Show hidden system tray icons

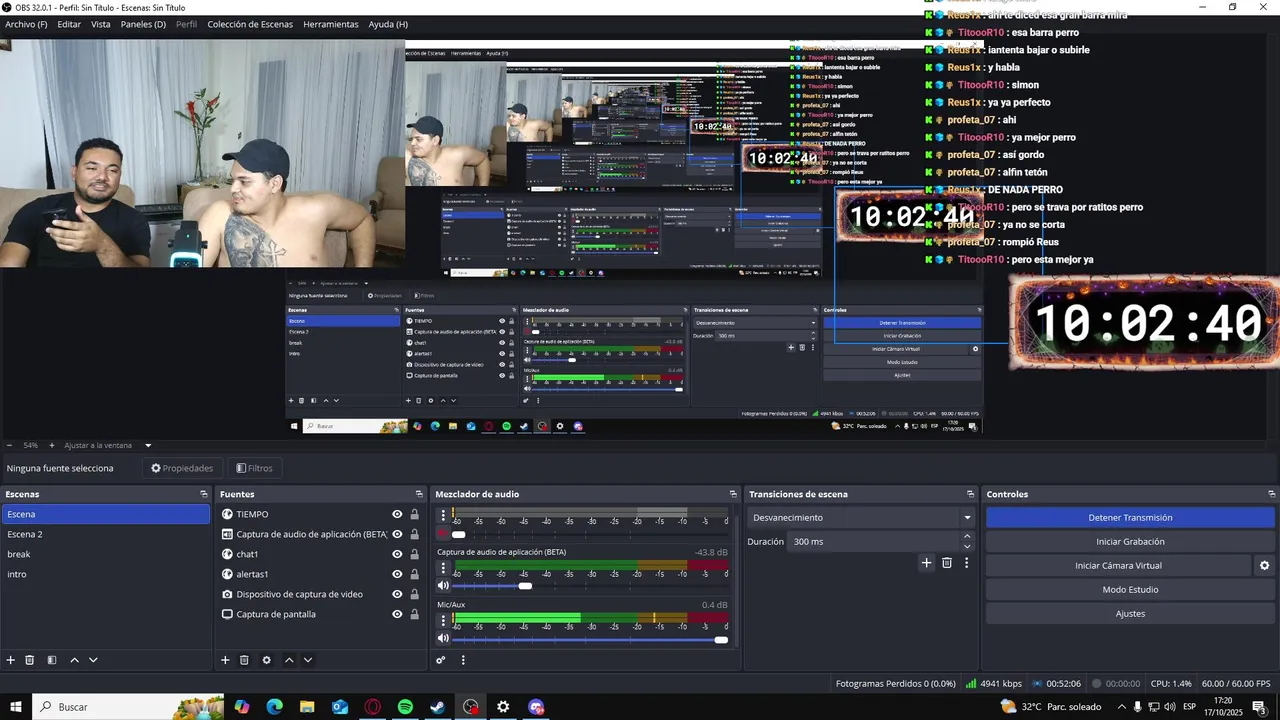[x=1121, y=707]
